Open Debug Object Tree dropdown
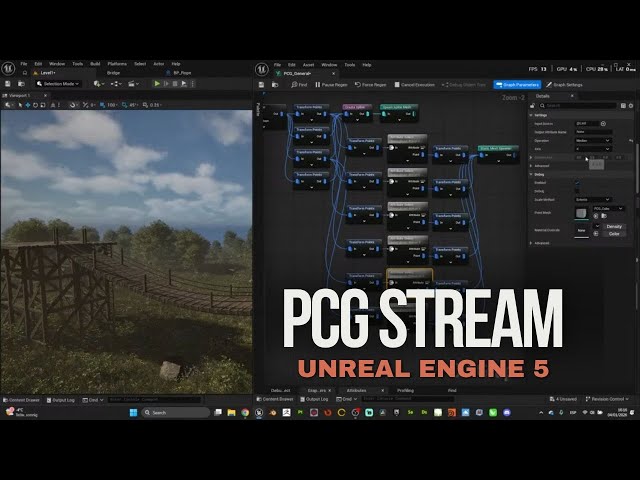Image resolution: width=640 pixels, height=480 pixels. click(464, 84)
